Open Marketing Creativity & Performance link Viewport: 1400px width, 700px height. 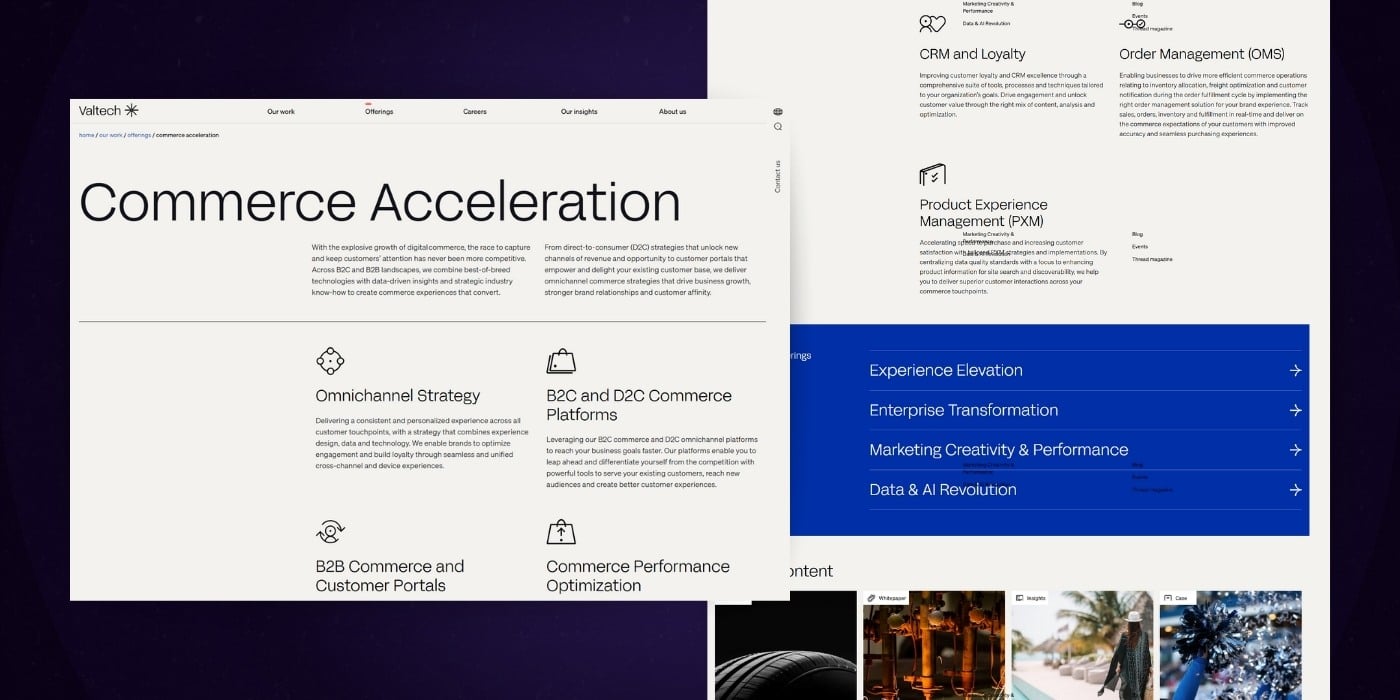(x=998, y=450)
